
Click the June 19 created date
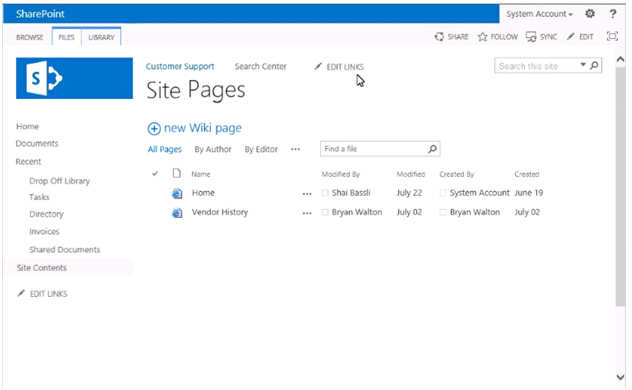click(528, 193)
